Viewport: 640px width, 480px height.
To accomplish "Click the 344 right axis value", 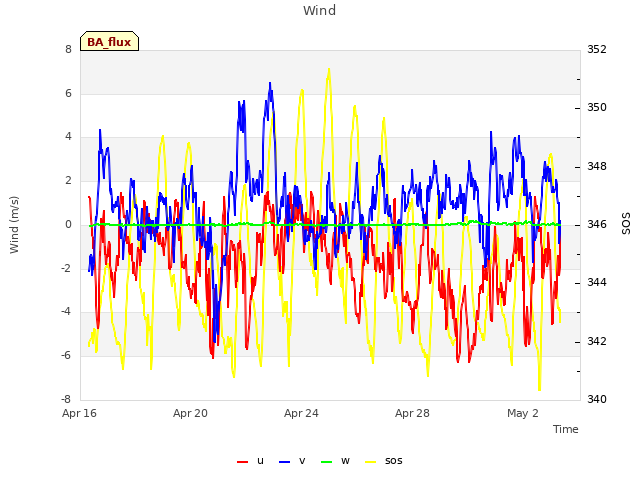I will point(597,282).
